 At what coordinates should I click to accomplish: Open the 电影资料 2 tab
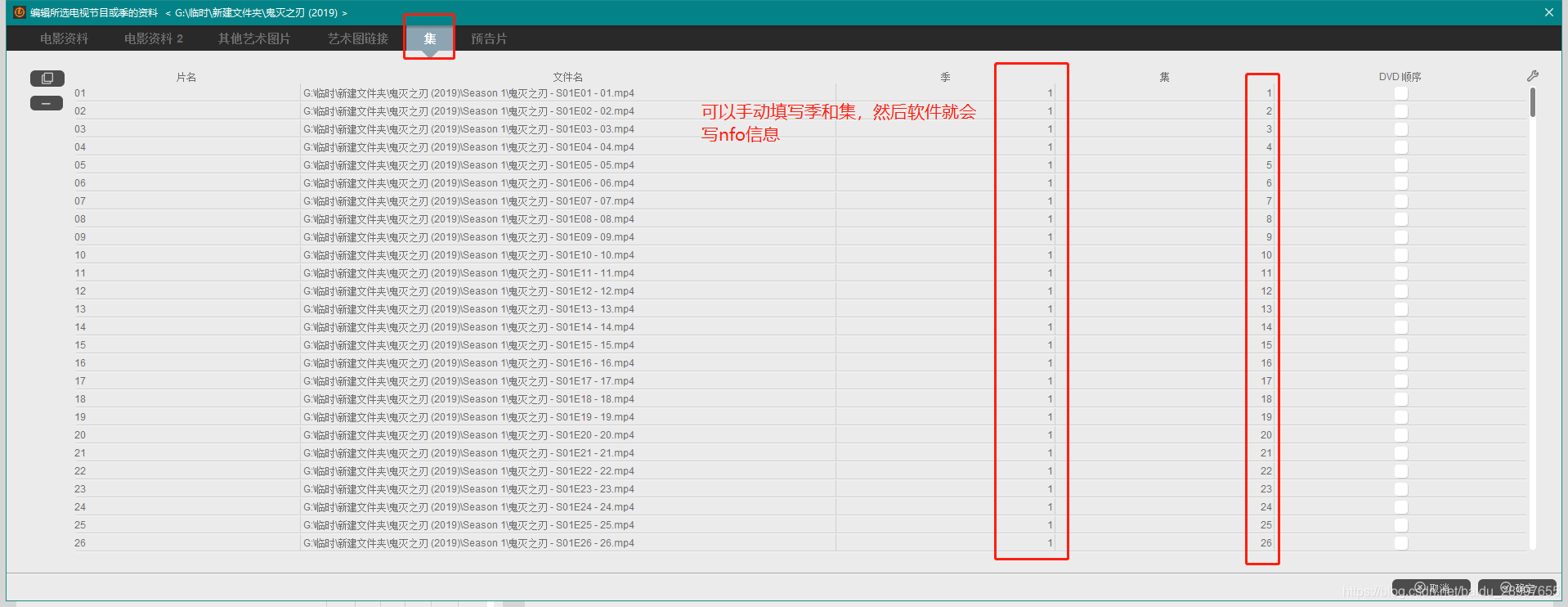pos(154,38)
